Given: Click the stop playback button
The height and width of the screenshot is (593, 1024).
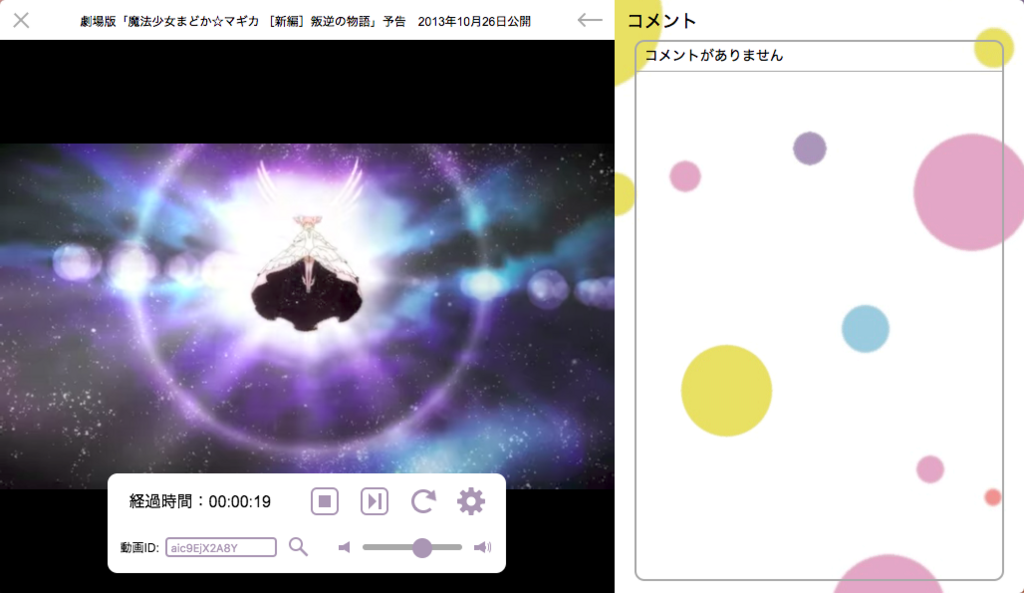Looking at the screenshot, I should coord(325,502).
